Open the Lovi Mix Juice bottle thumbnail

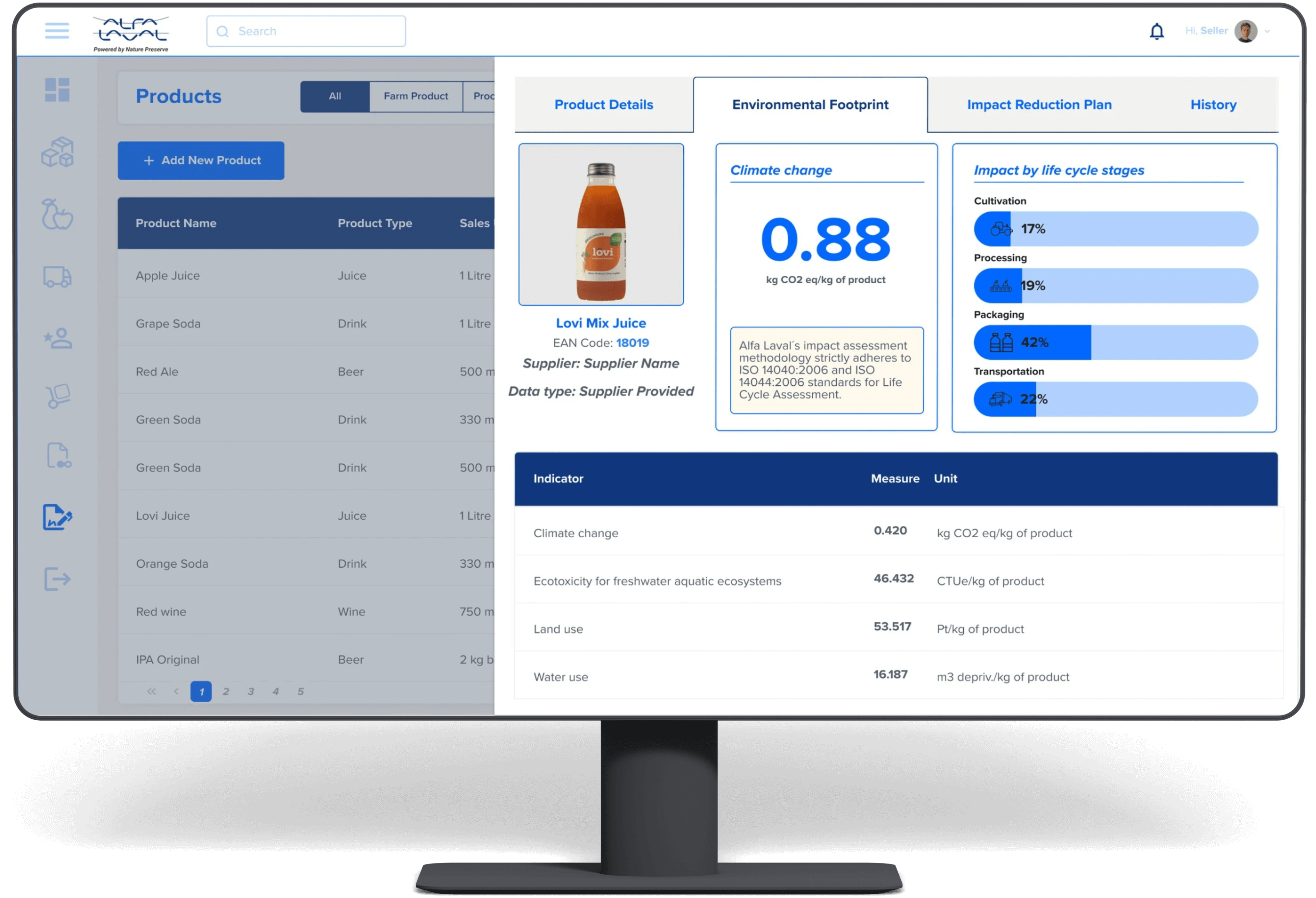coord(601,225)
